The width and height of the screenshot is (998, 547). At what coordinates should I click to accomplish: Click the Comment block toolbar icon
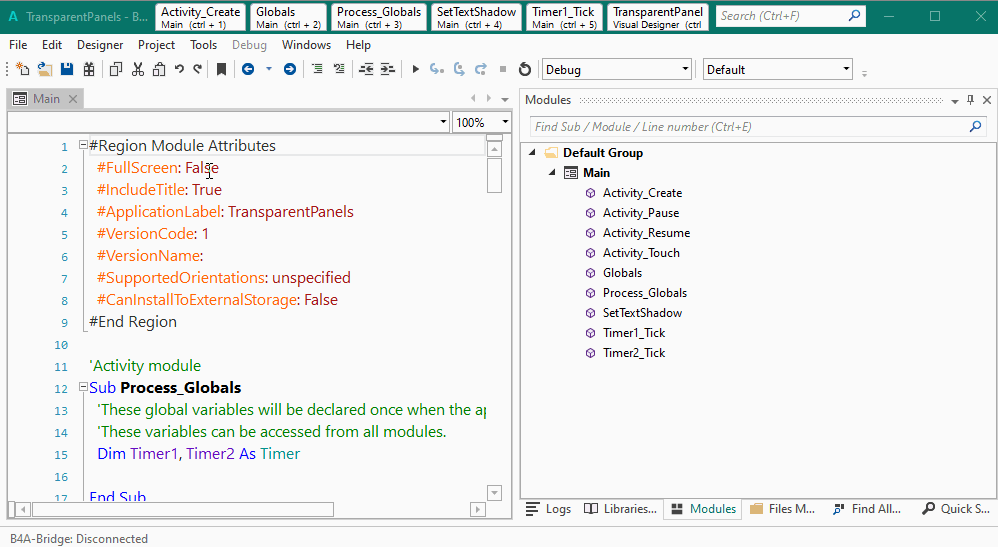[317, 69]
